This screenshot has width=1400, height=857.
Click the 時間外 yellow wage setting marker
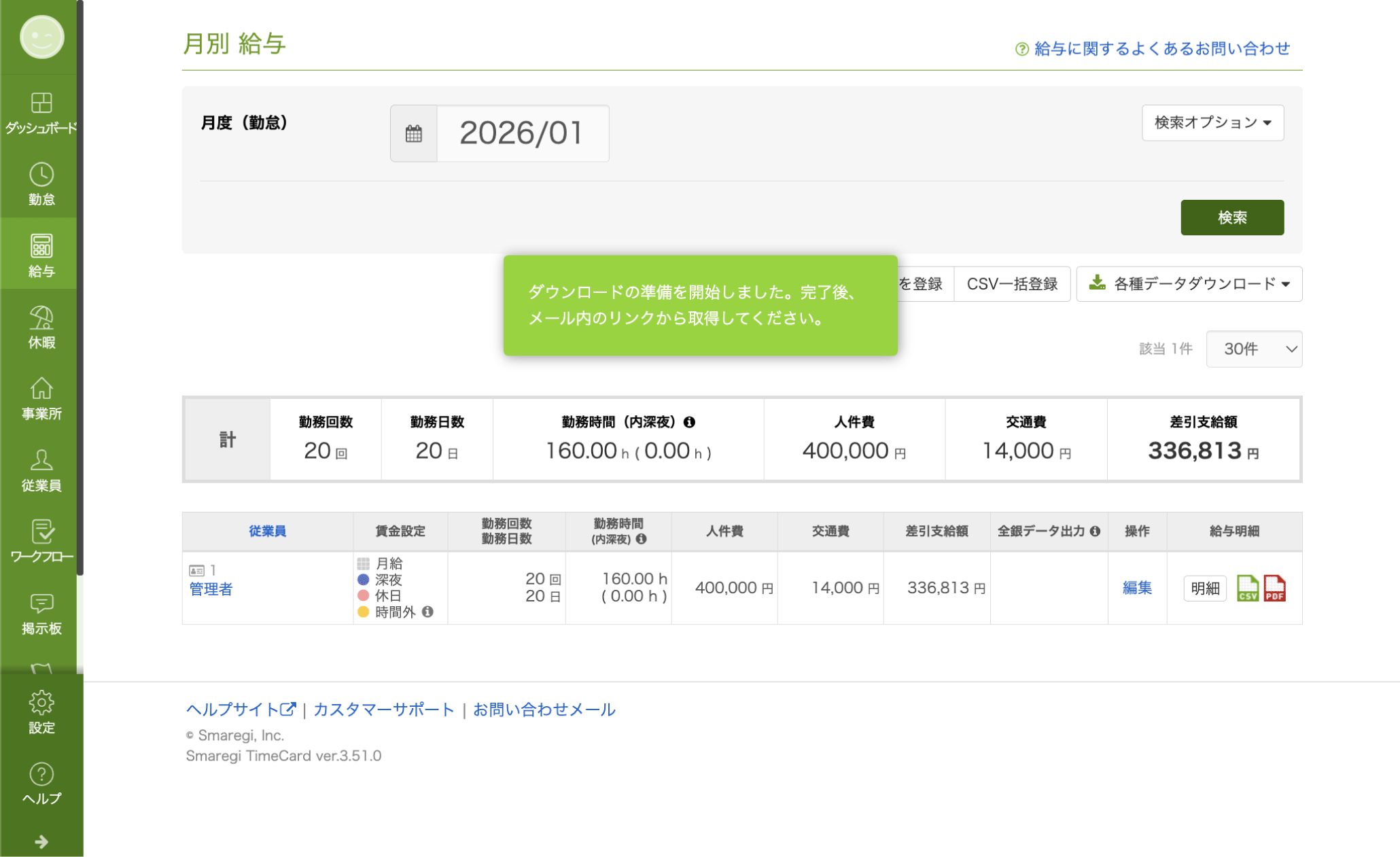coord(364,612)
